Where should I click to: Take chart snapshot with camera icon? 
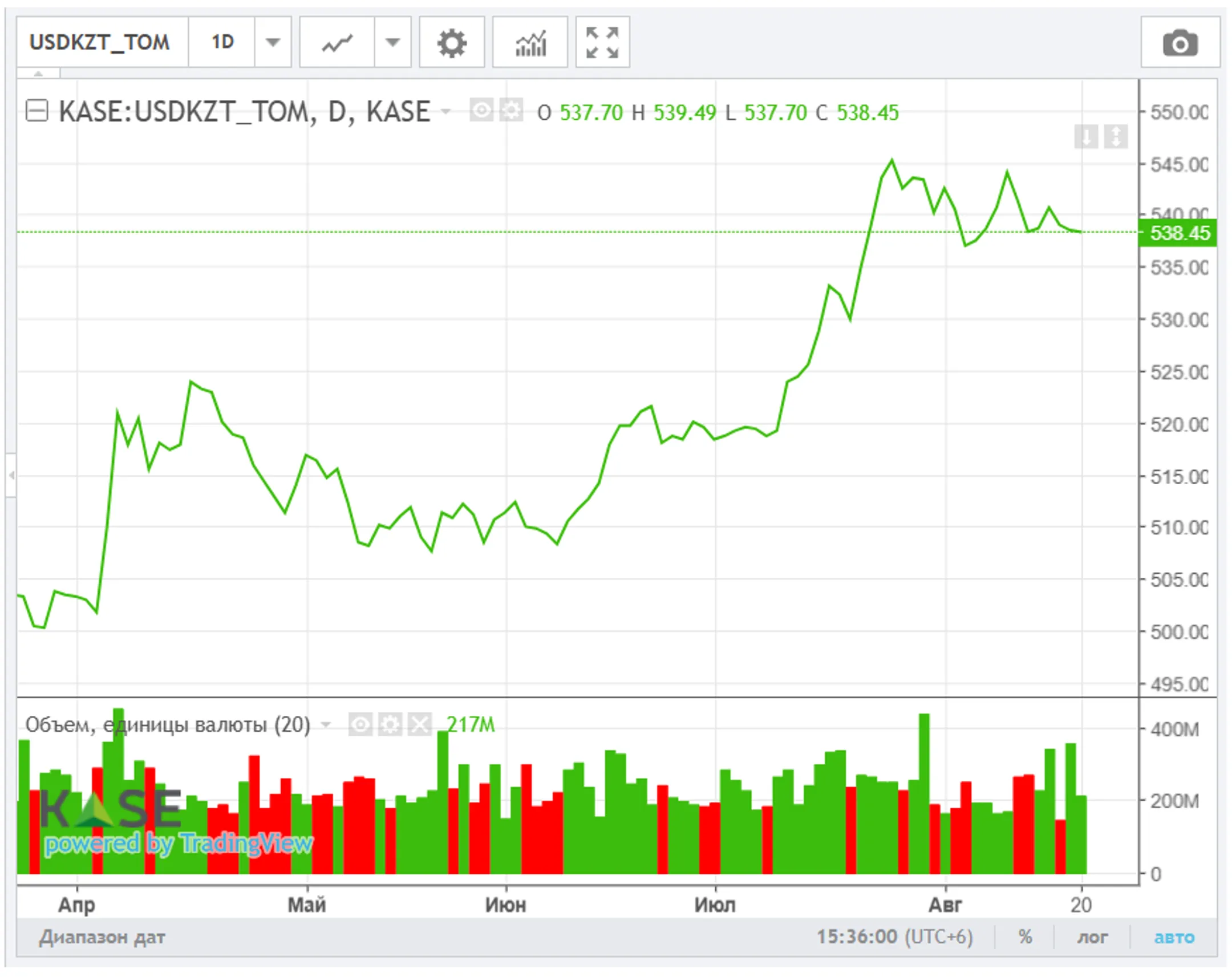click(x=1180, y=43)
